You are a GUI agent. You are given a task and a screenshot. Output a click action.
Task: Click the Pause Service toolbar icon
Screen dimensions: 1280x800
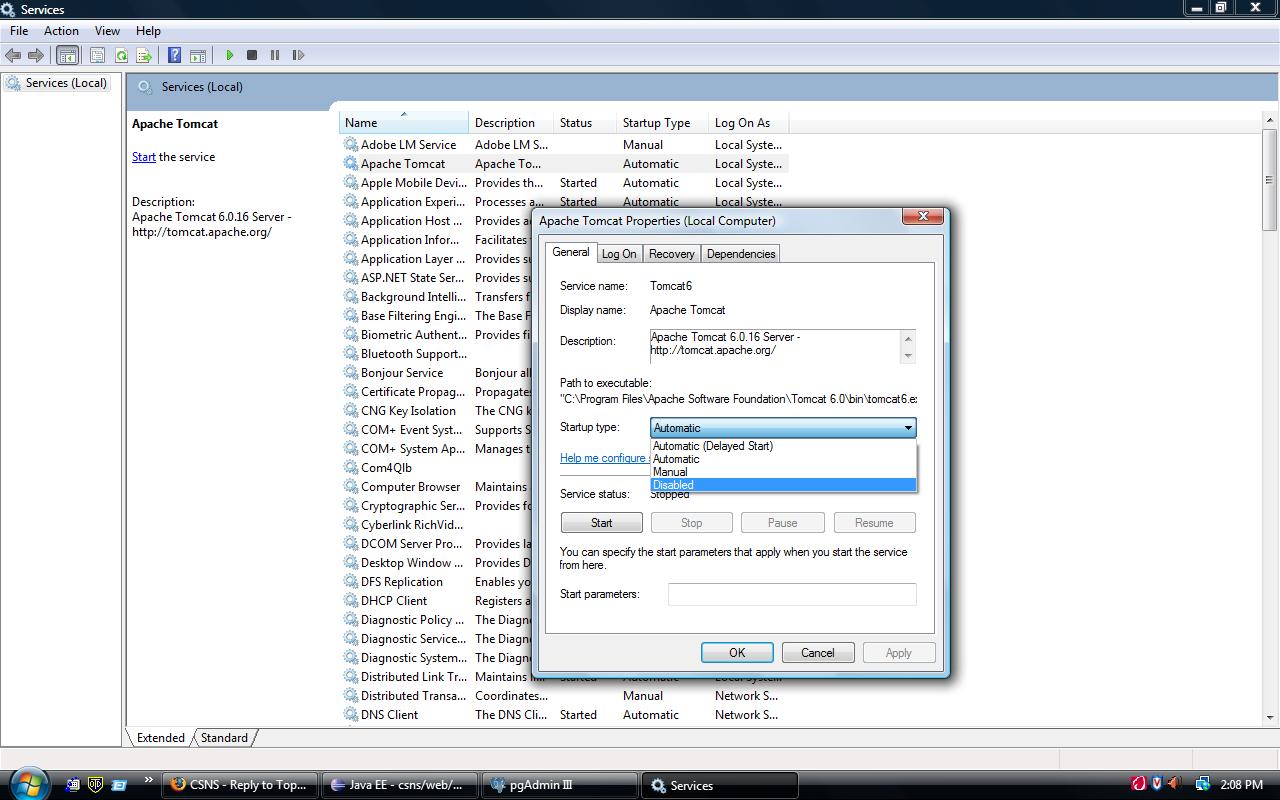pyautogui.click(x=275, y=55)
